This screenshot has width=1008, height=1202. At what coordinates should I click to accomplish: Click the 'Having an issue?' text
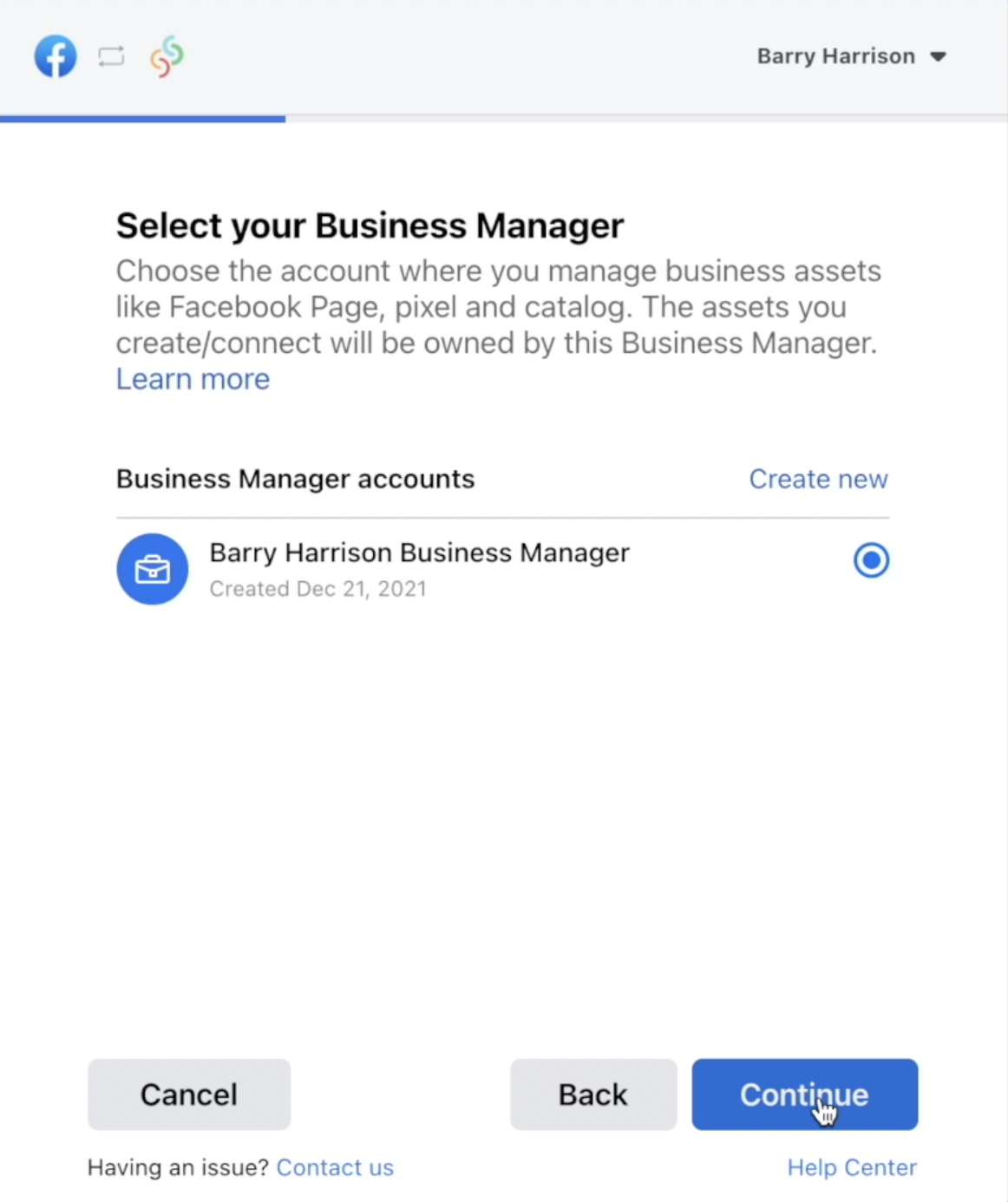(x=179, y=1167)
